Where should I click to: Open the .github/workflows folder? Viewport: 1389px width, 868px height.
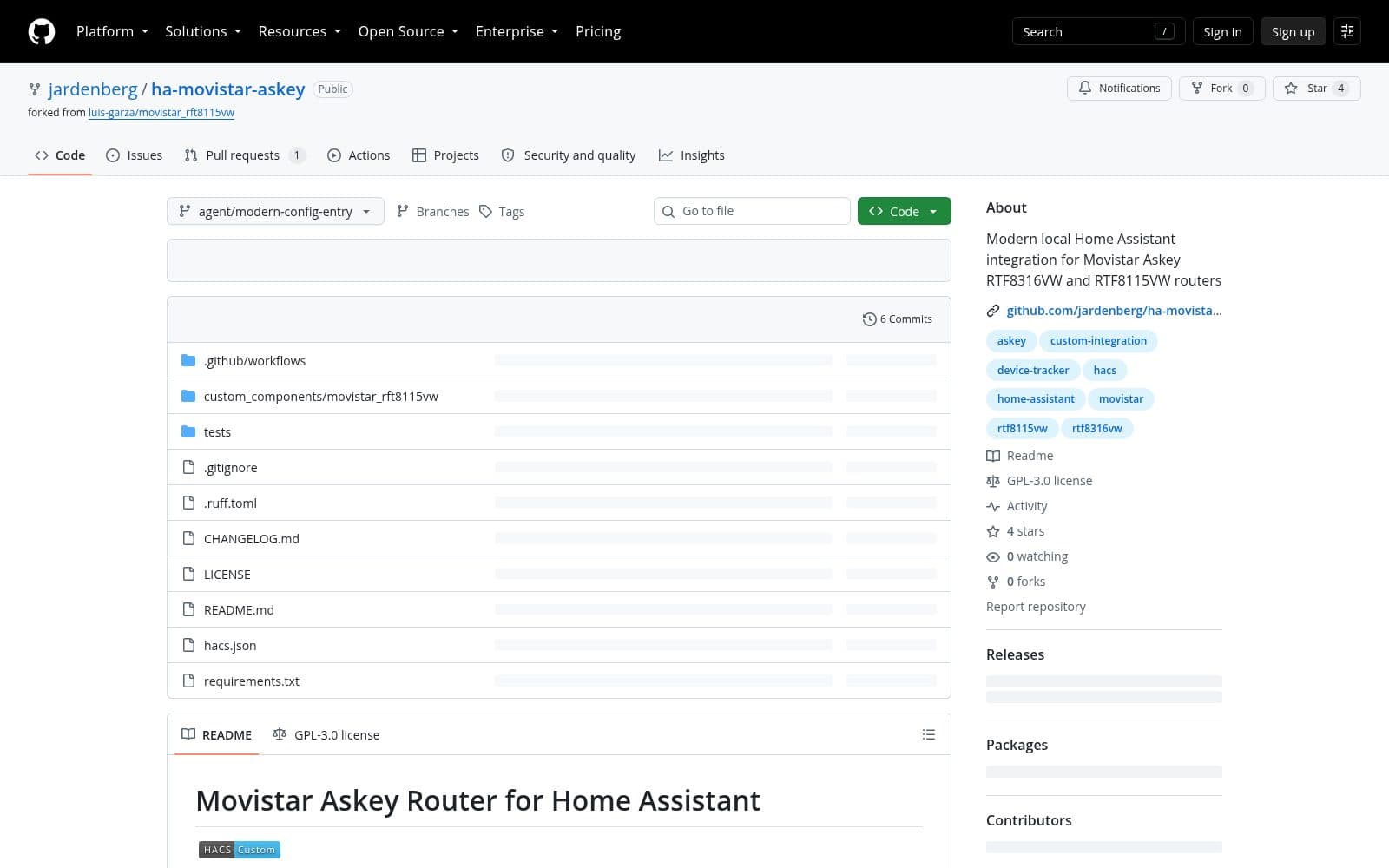pos(254,361)
